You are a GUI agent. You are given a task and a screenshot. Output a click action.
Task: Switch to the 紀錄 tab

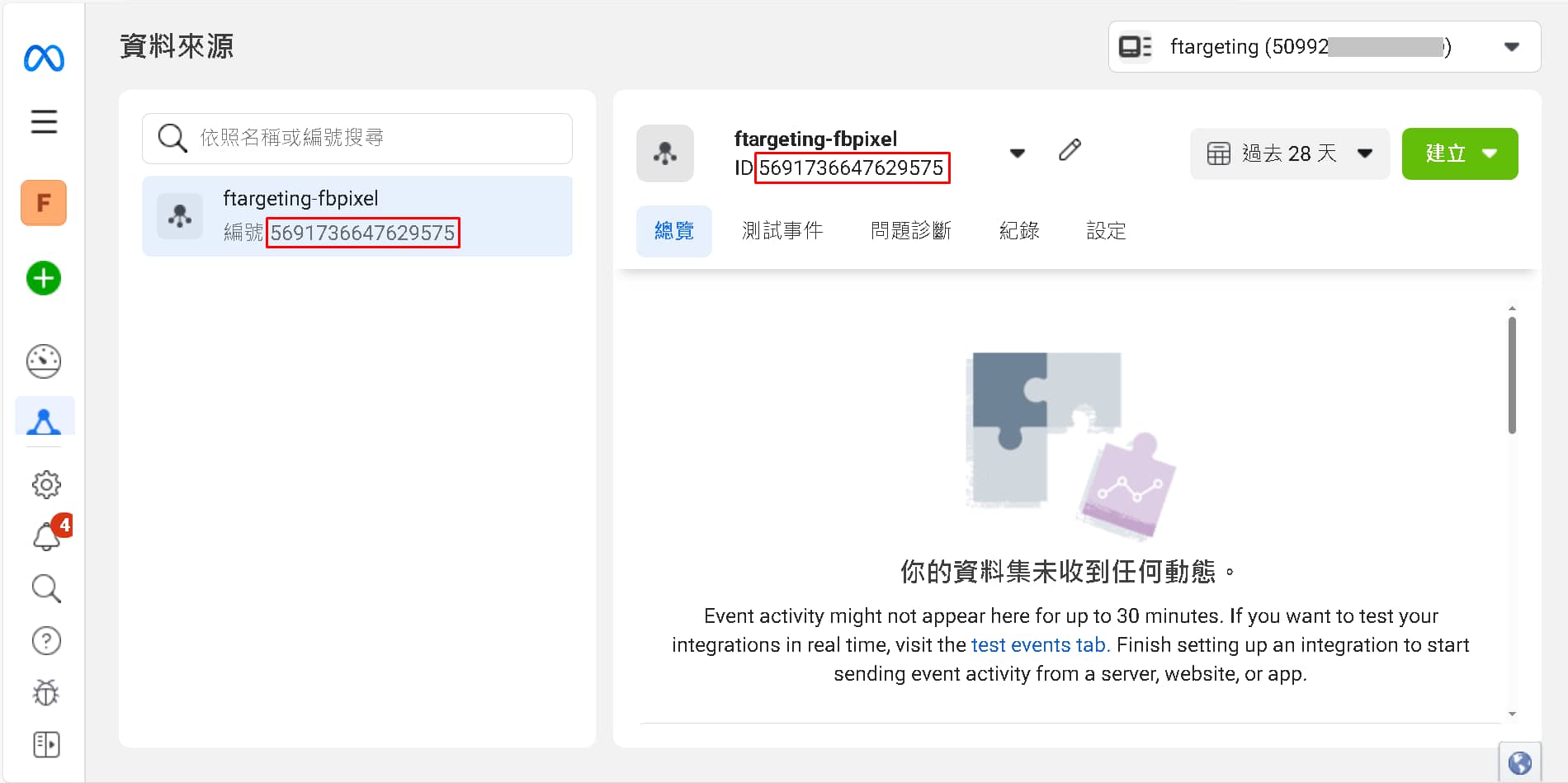coord(1019,231)
